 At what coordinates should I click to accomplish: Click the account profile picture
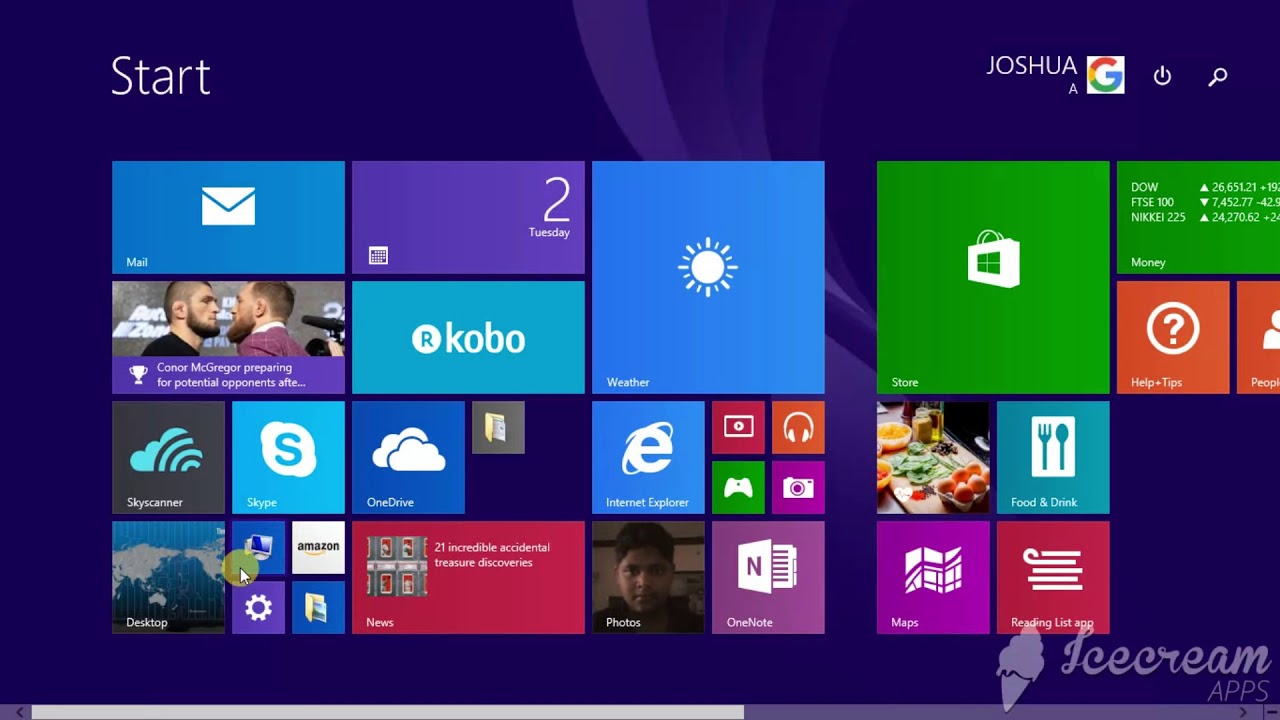pos(1106,75)
